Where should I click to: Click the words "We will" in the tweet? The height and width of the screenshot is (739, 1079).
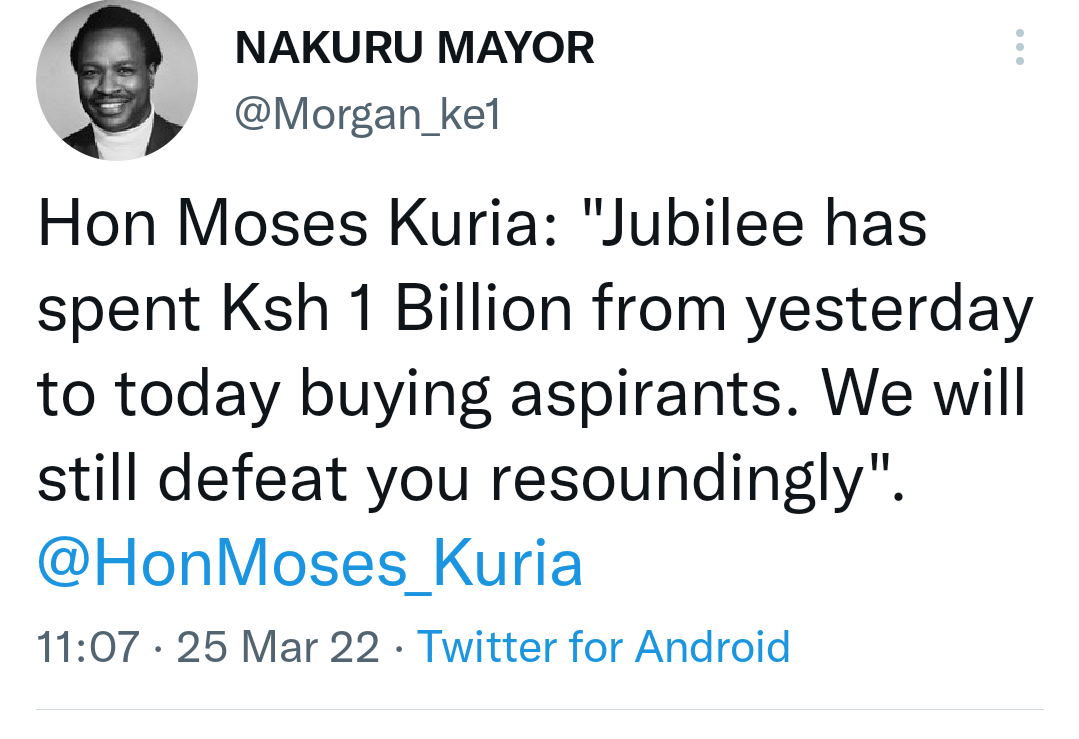pos(923,392)
